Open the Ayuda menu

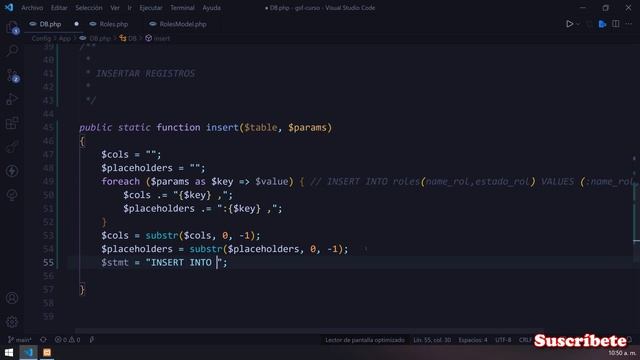click(x=211, y=8)
